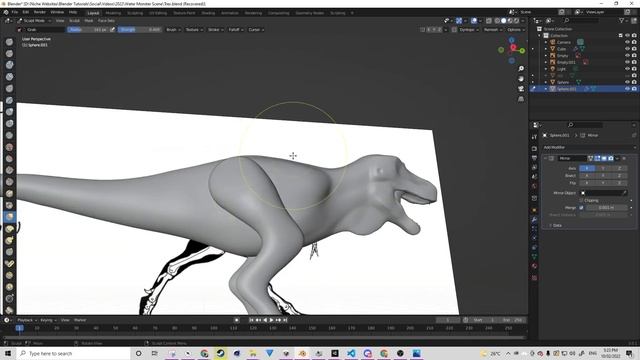Open the Output properties tab
The width and height of the screenshot is (640, 360).
[x=534, y=158]
